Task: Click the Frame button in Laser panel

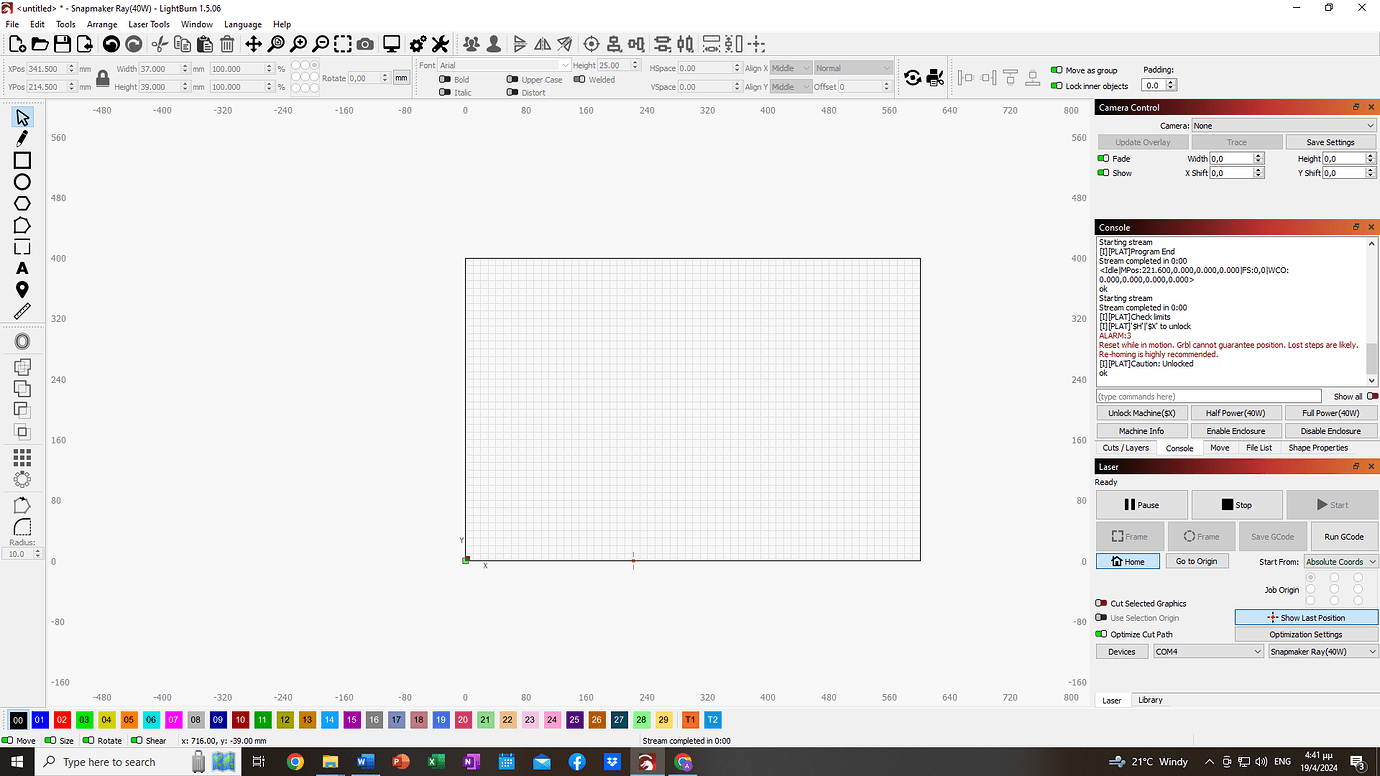Action: (x=1129, y=536)
